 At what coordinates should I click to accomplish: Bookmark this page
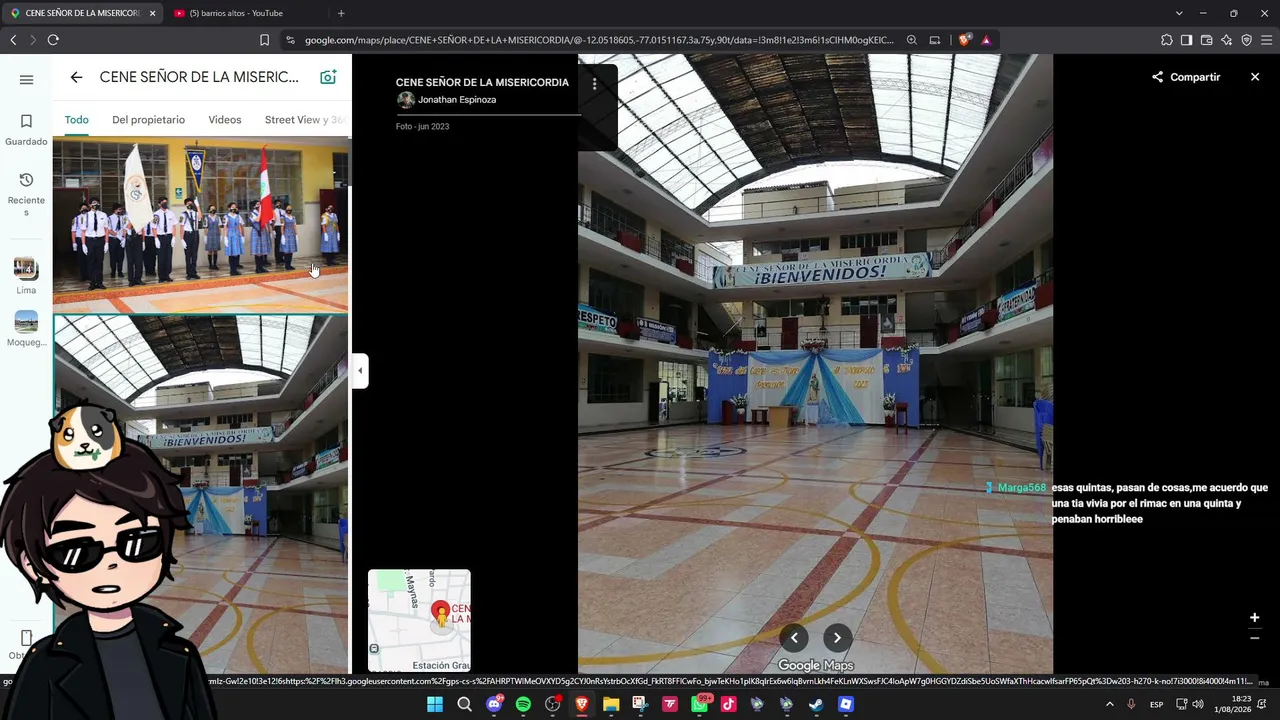pyautogui.click(x=264, y=40)
